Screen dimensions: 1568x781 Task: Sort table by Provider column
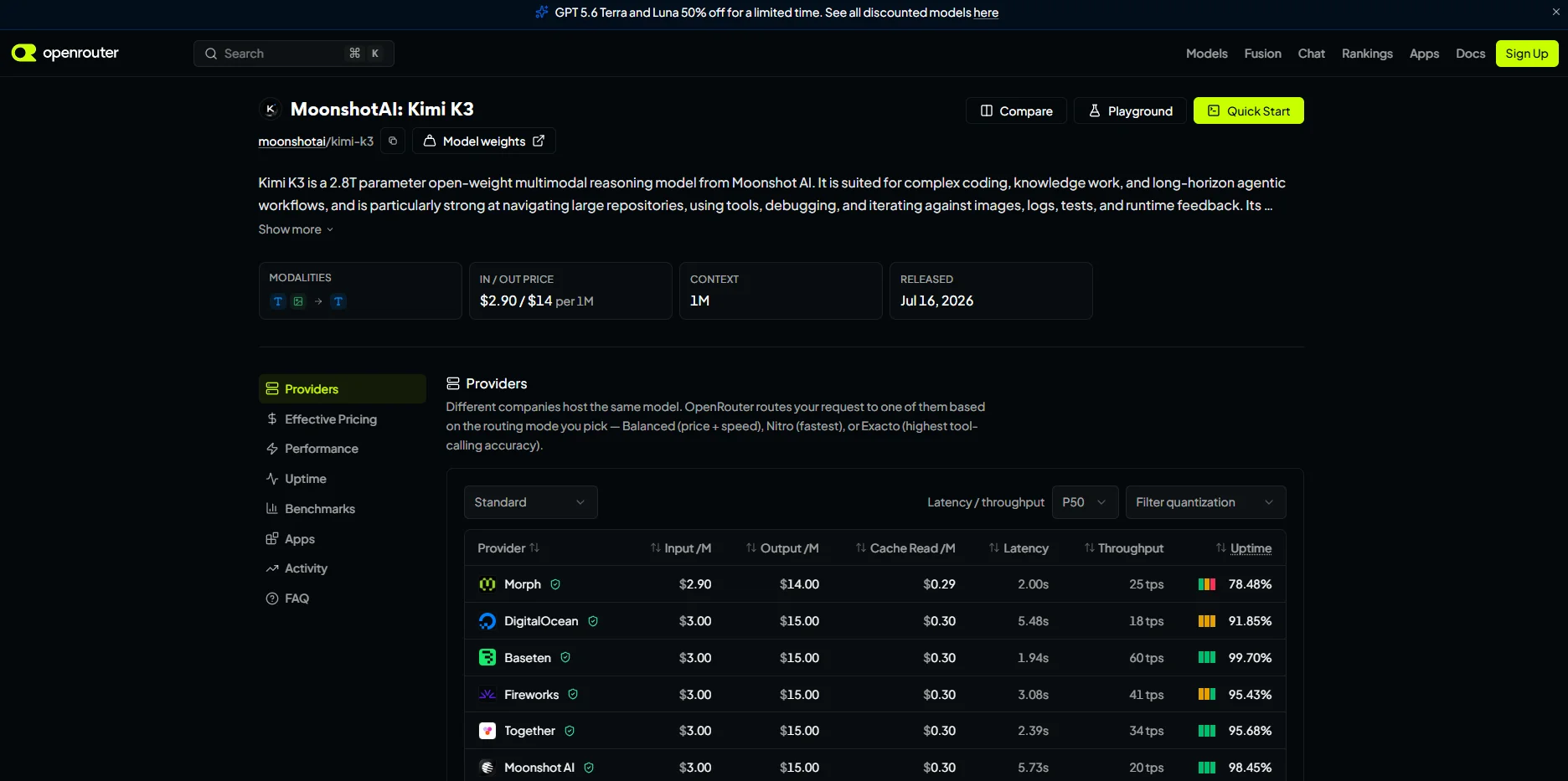(x=508, y=548)
